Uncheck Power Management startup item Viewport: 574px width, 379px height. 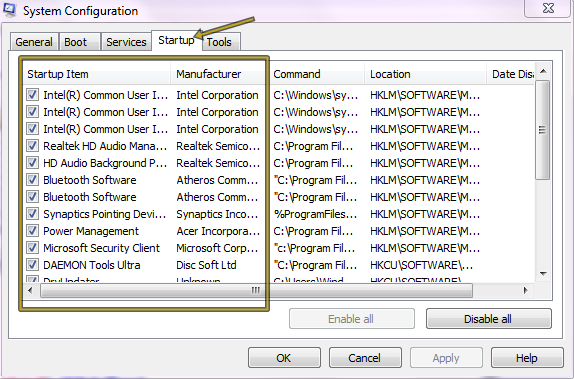(32, 231)
